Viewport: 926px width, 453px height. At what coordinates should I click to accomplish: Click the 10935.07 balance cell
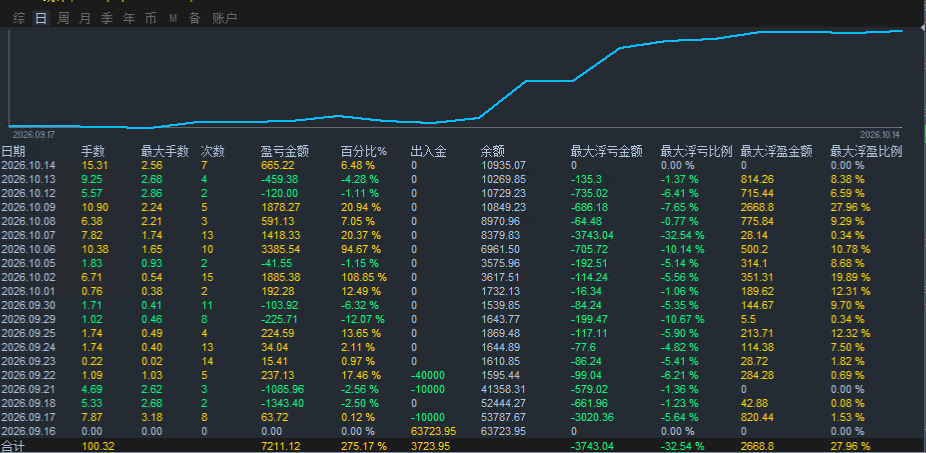click(503, 166)
